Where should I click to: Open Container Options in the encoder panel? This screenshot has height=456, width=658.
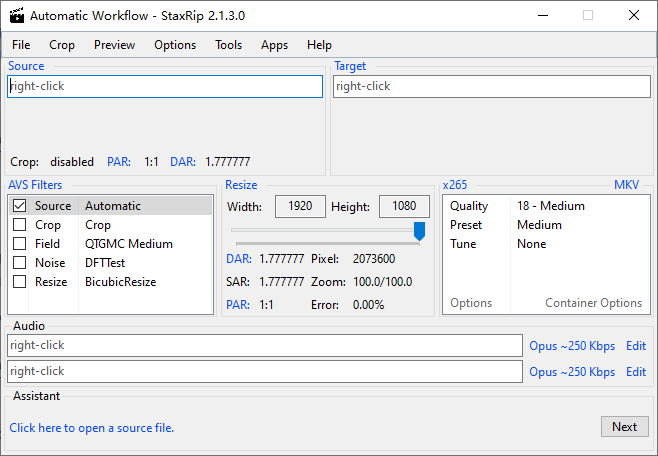click(x=593, y=303)
